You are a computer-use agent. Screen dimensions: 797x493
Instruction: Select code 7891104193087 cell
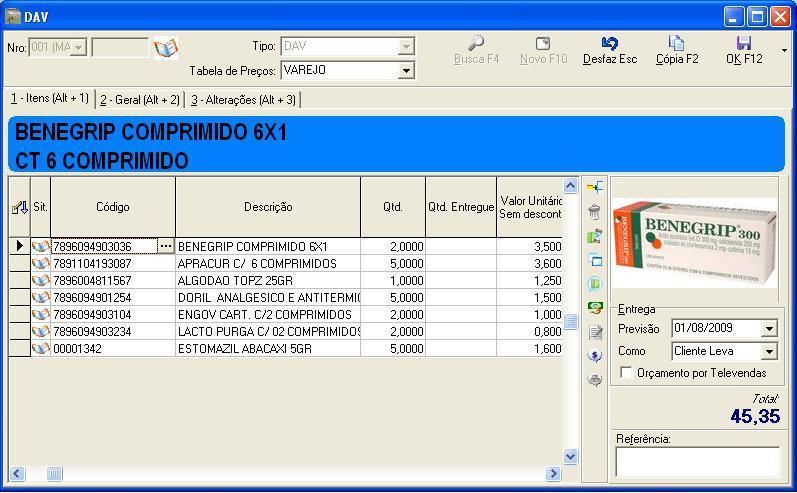click(113, 263)
